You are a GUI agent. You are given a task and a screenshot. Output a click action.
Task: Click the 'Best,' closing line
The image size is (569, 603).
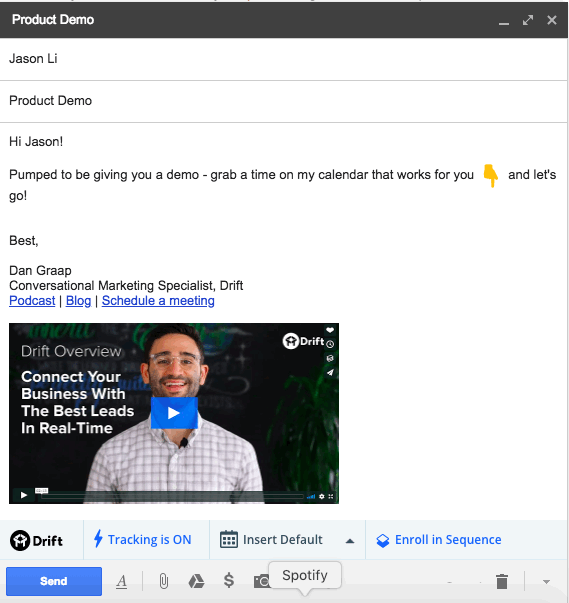24,241
